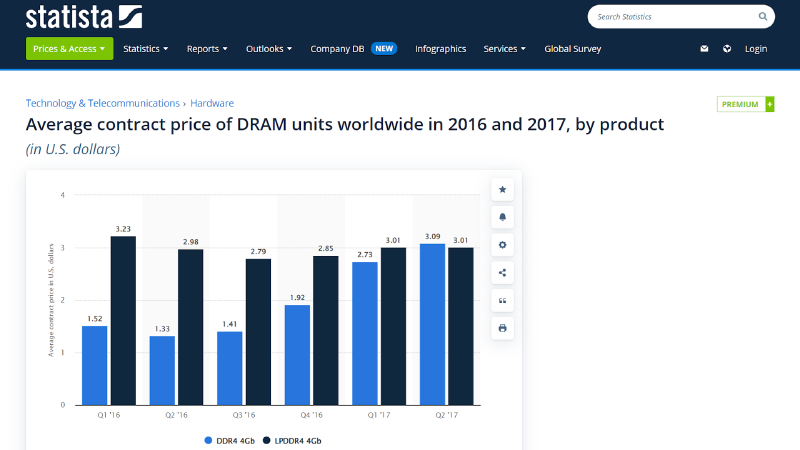Click into the Search Statistics field
Screen dimensions: 800x450
click(670, 17)
